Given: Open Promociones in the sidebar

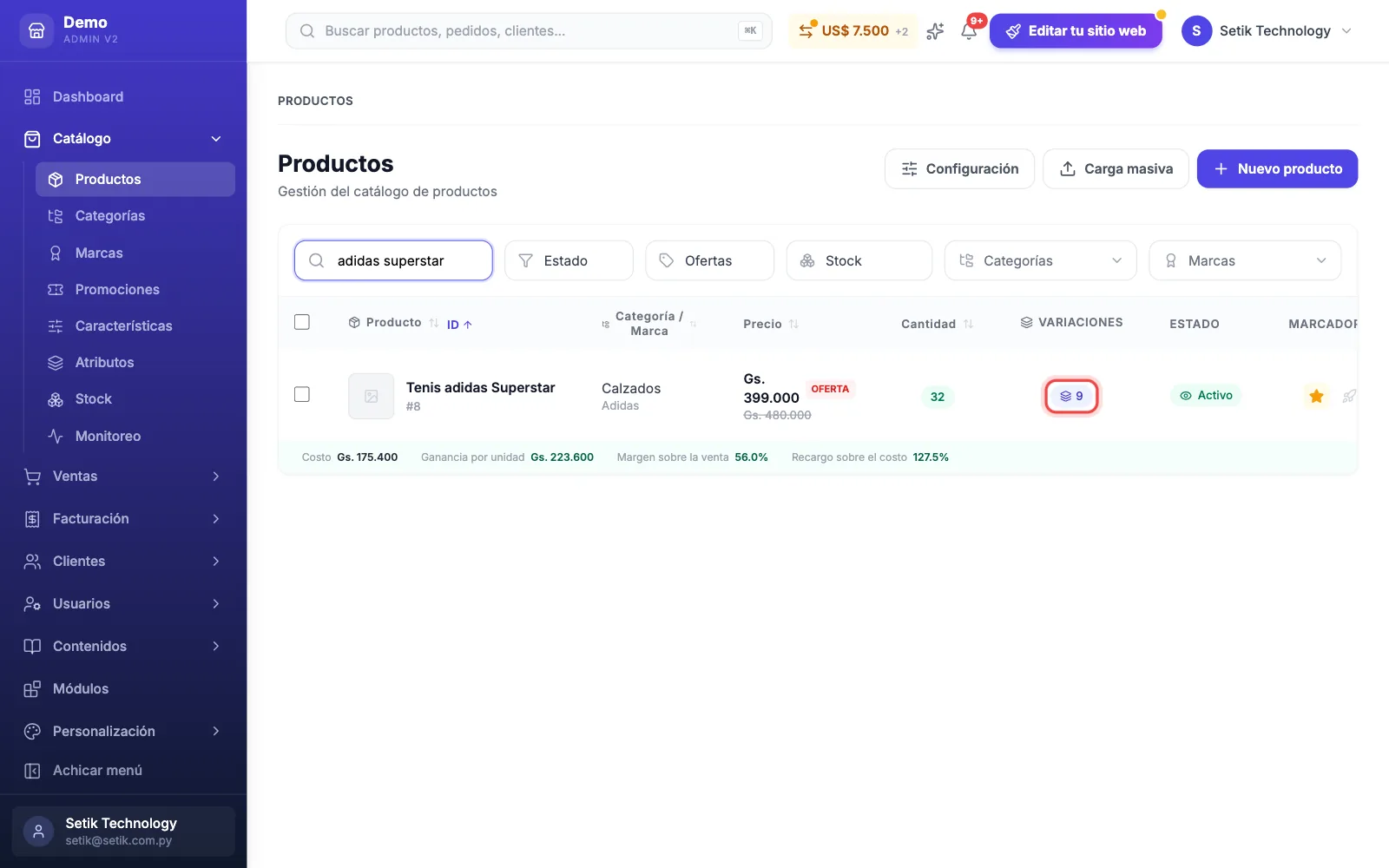Looking at the screenshot, I should (x=135, y=290).
